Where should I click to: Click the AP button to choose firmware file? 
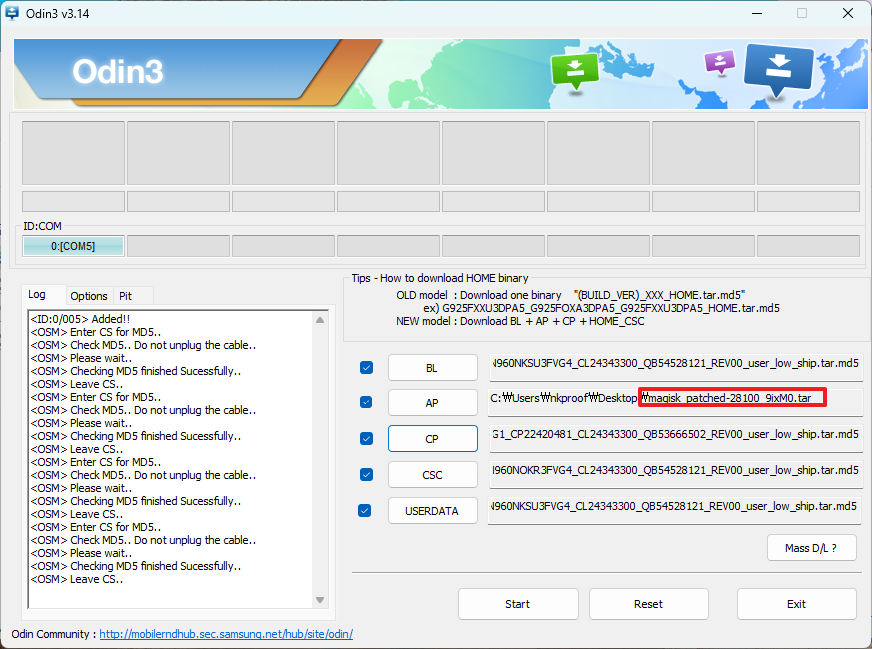point(432,403)
